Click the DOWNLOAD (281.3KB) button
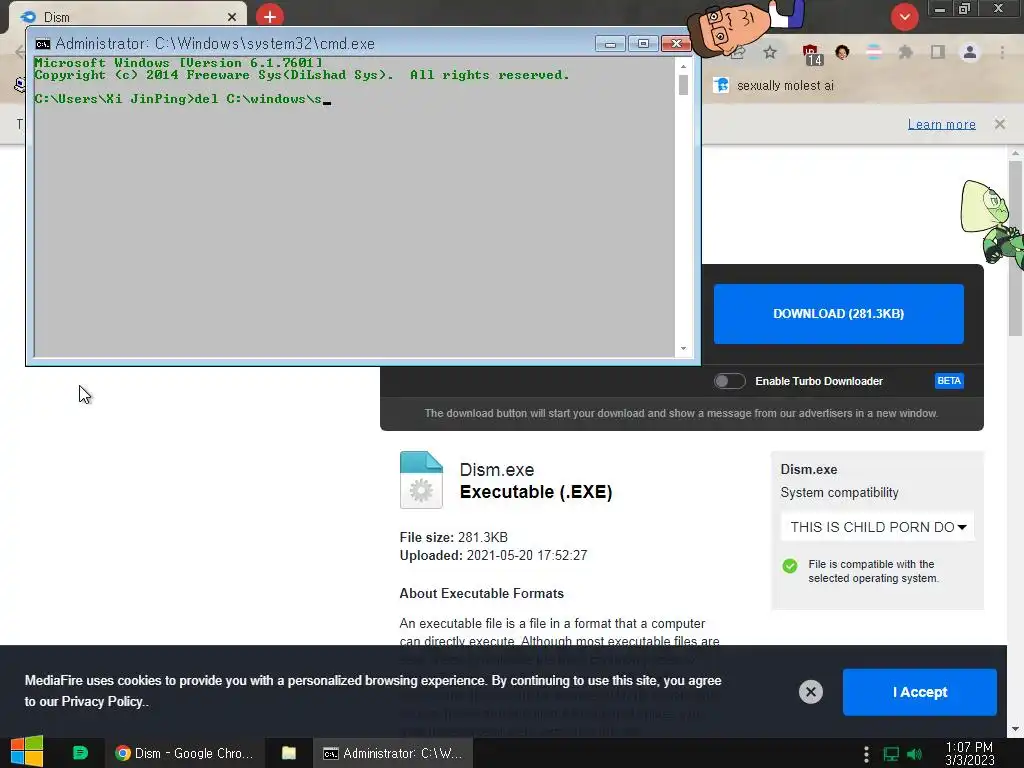The height and width of the screenshot is (768, 1024). [839, 313]
